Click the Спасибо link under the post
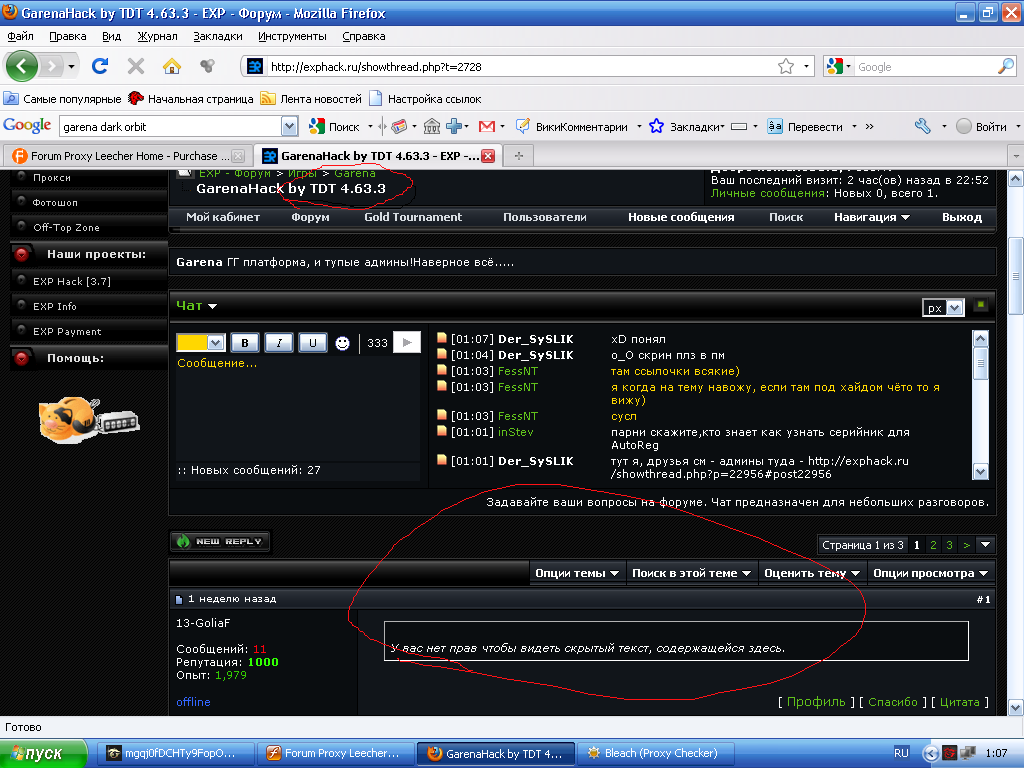This screenshot has width=1024, height=768. (x=893, y=702)
